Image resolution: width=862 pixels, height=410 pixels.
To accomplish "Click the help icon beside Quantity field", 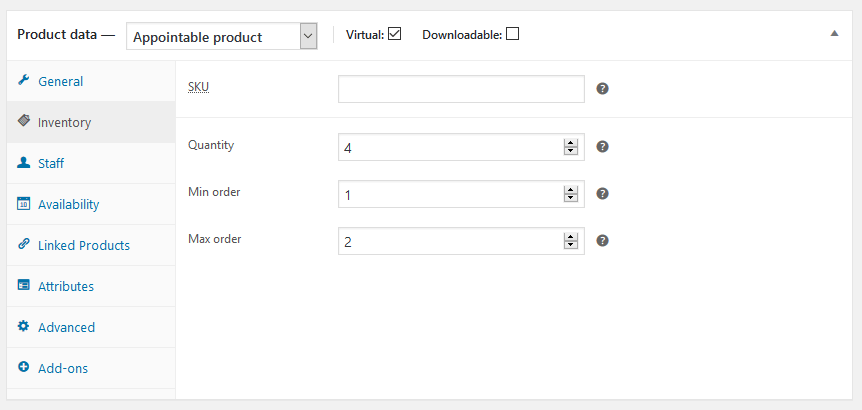I will click(603, 147).
